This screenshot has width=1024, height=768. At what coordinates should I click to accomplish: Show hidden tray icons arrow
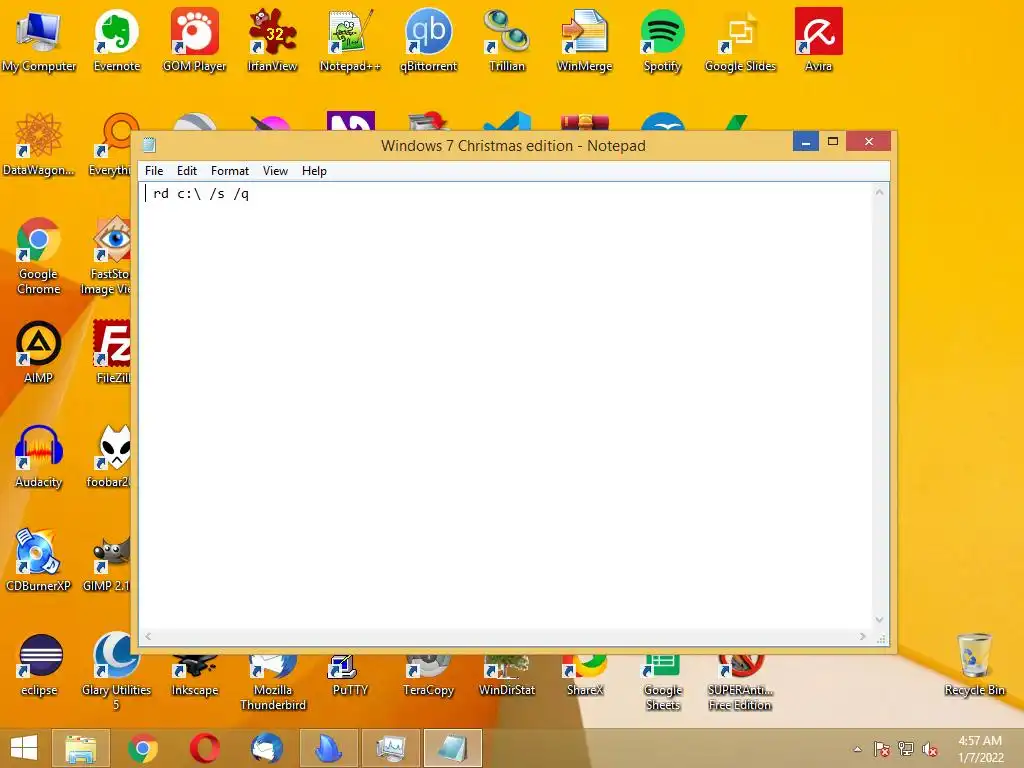[x=858, y=749]
